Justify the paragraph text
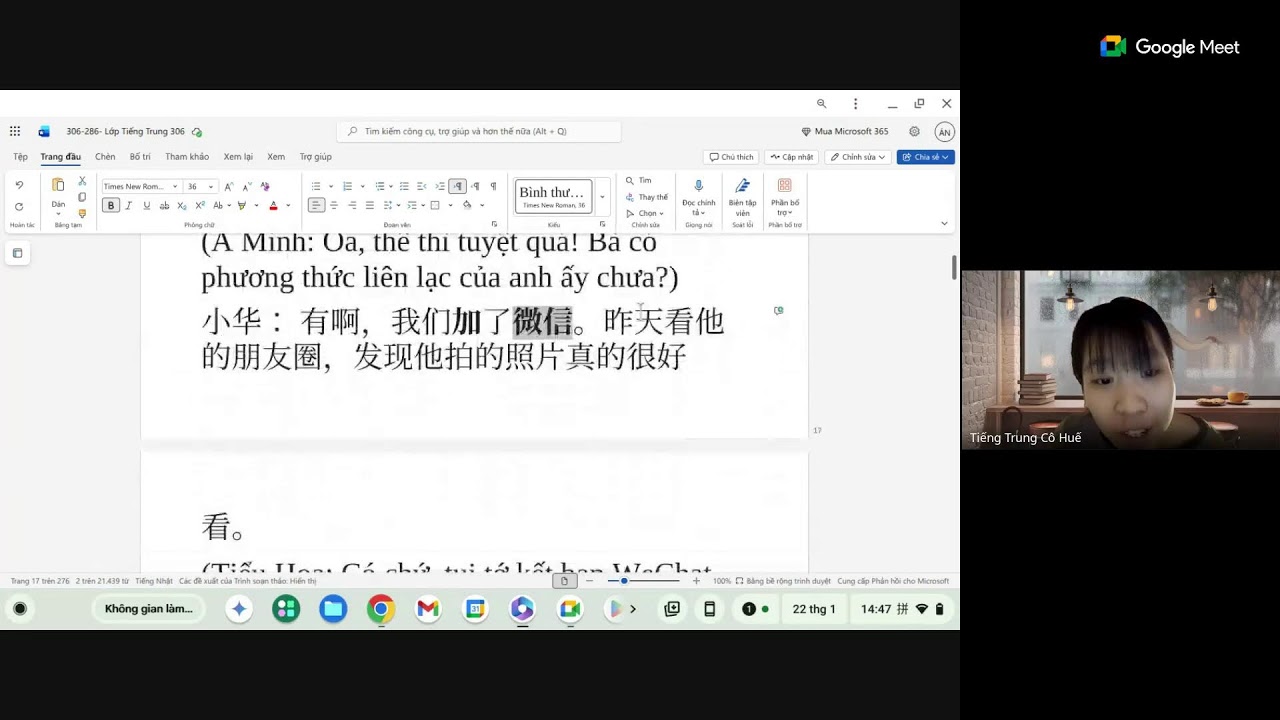Viewport: 1280px width, 720px height. click(369, 205)
